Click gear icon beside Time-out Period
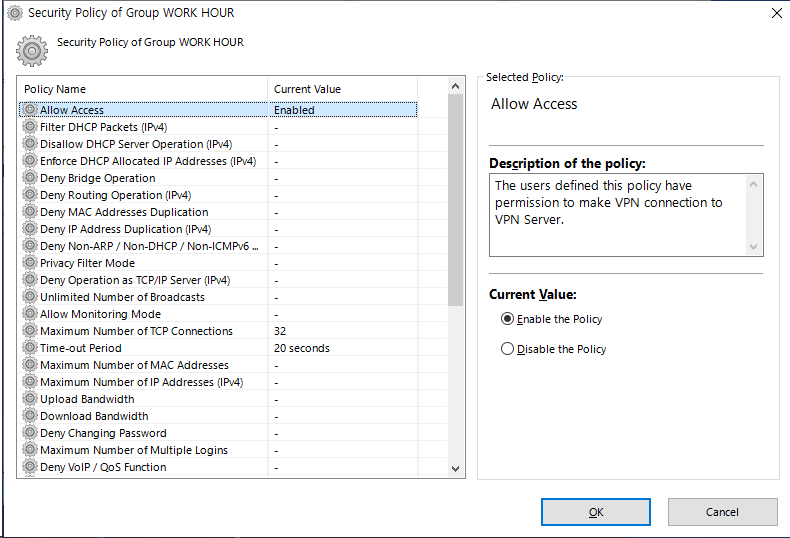This screenshot has width=790, height=538. tap(30, 348)
